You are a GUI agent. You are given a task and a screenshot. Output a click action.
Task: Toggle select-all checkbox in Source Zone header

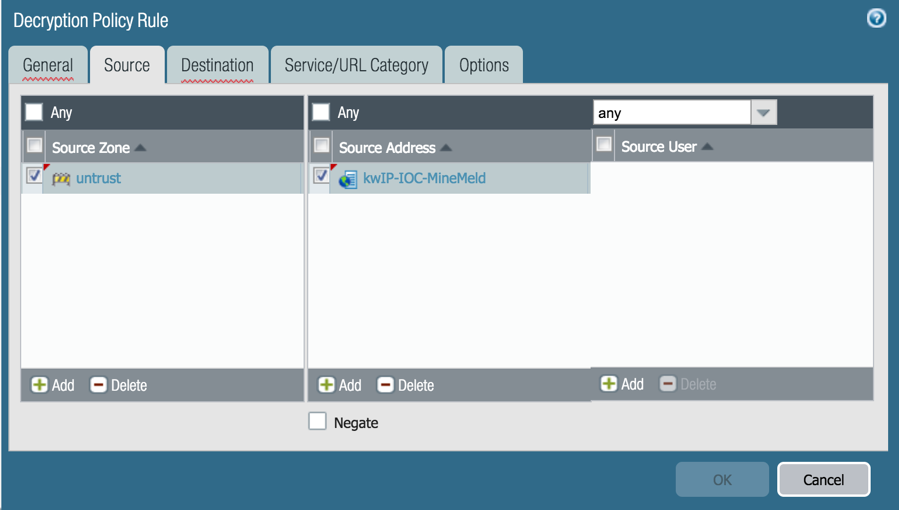tap(34, 146)
